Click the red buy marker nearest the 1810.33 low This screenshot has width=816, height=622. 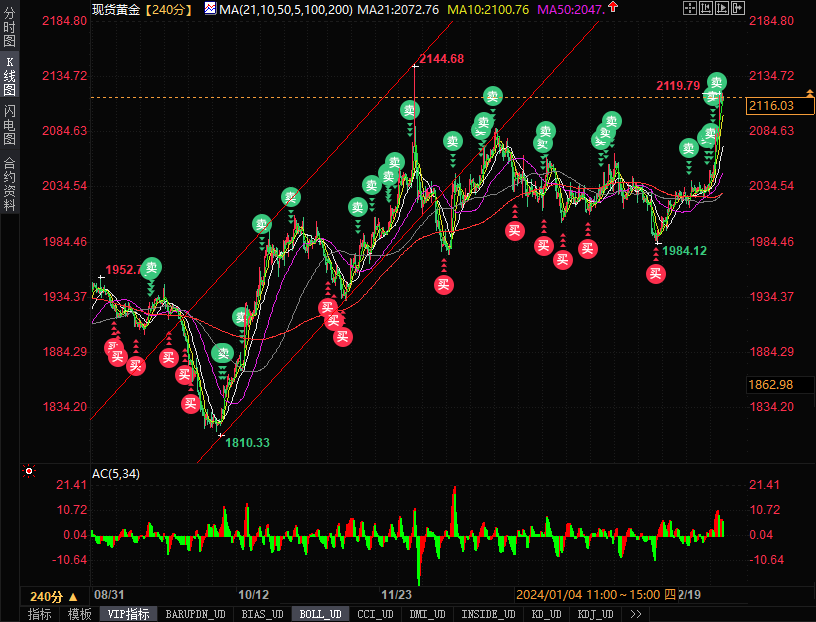191,403
